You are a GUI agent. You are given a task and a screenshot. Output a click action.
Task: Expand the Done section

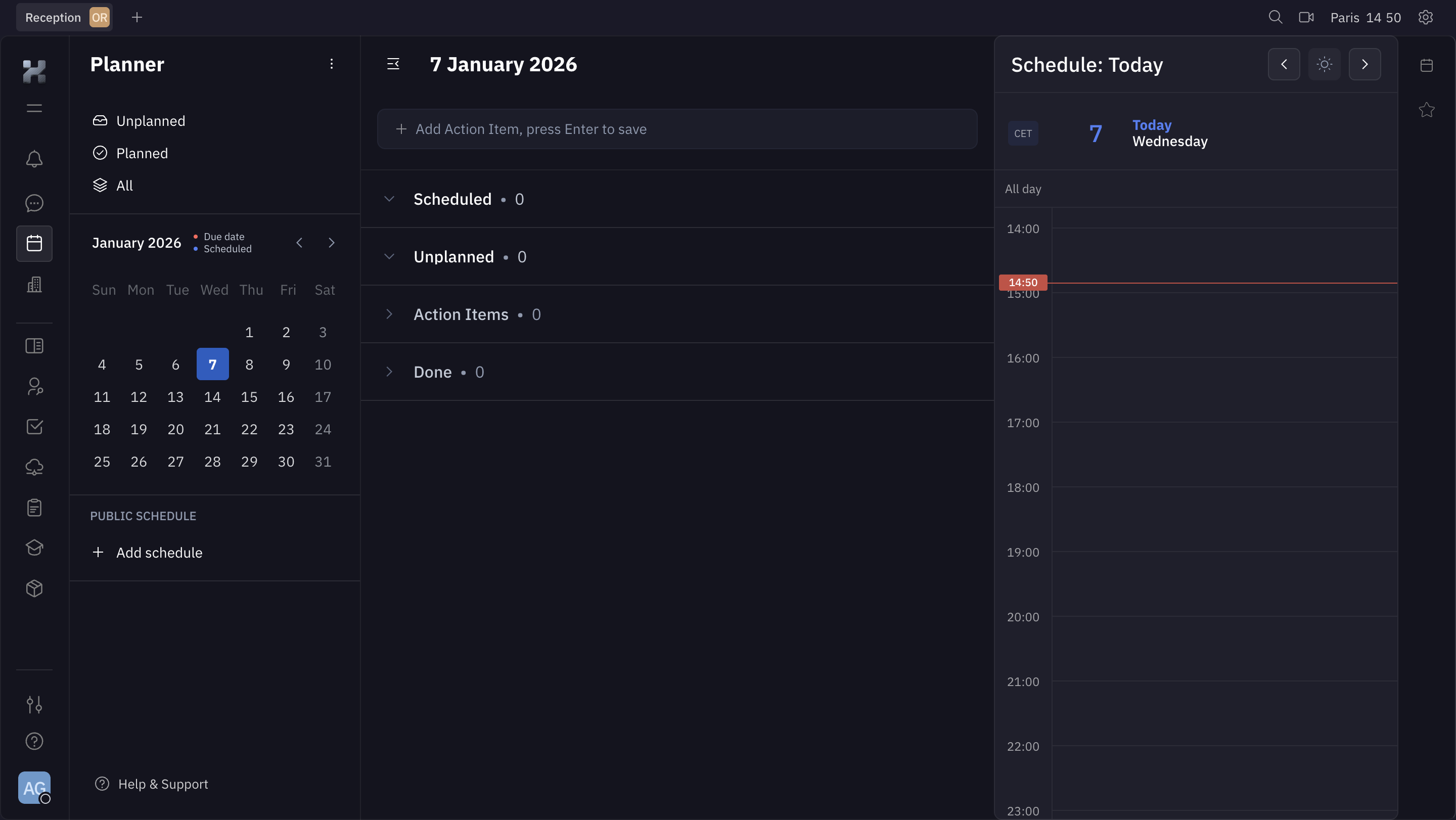[389, 372]
